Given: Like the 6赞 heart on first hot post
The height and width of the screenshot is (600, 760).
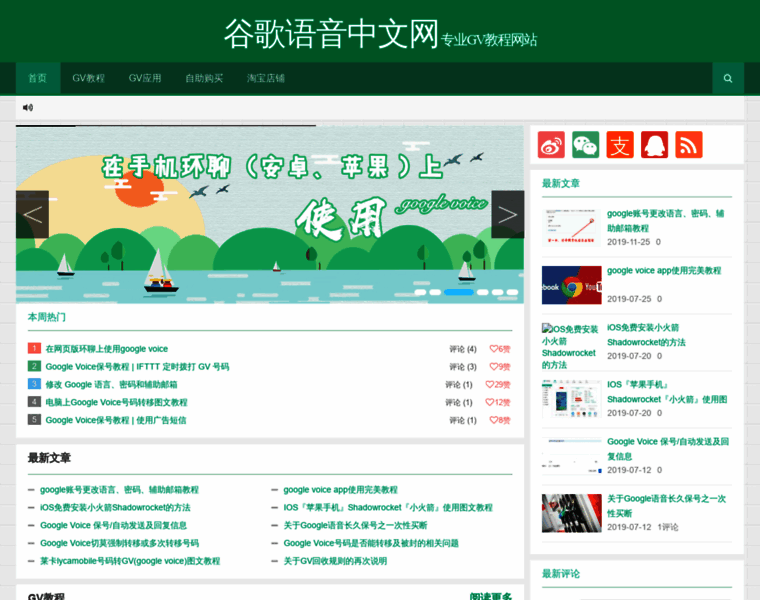Looking at the screenshot, I should [x=500, y=349].
